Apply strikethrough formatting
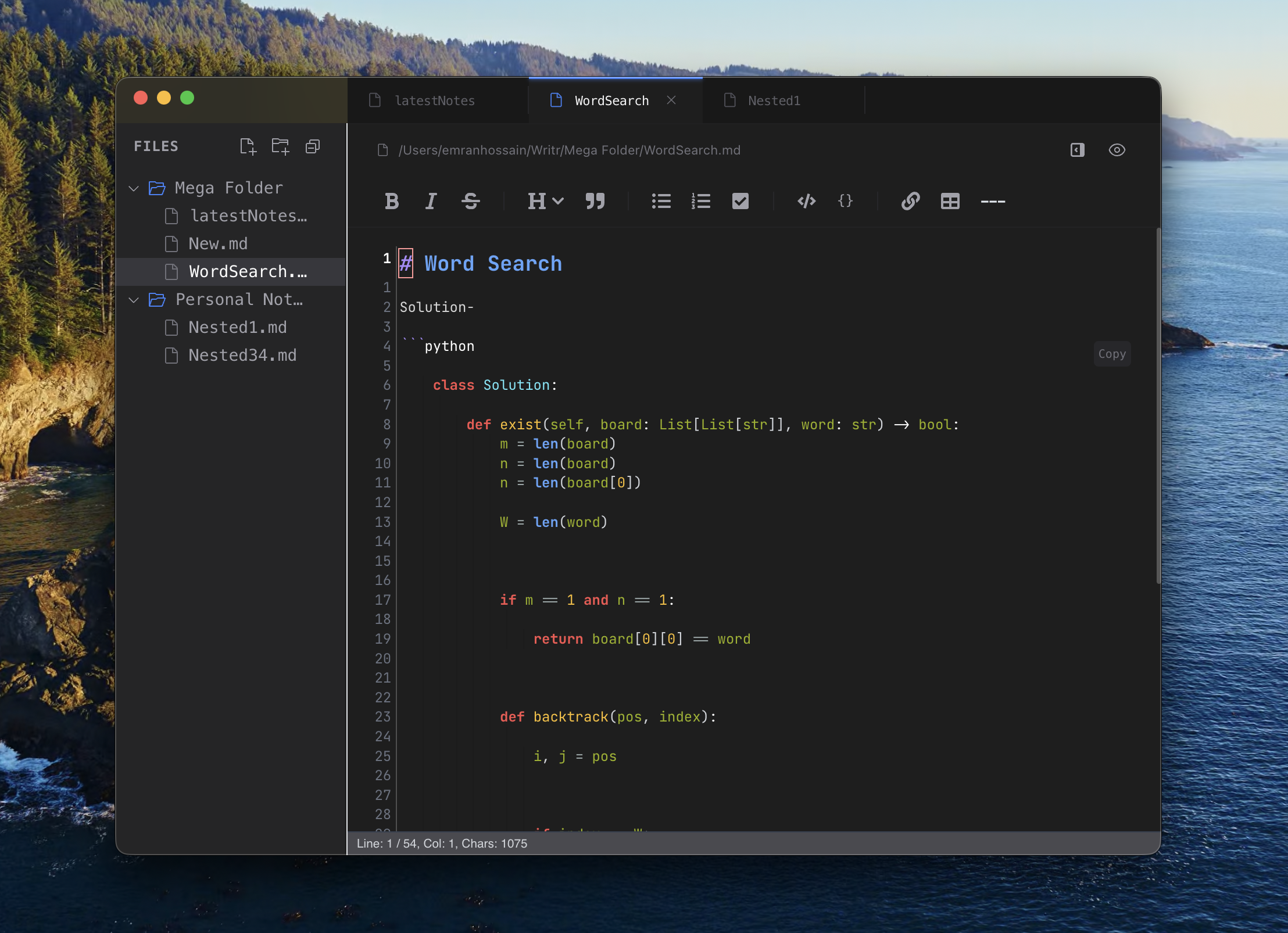 [470, 201]
